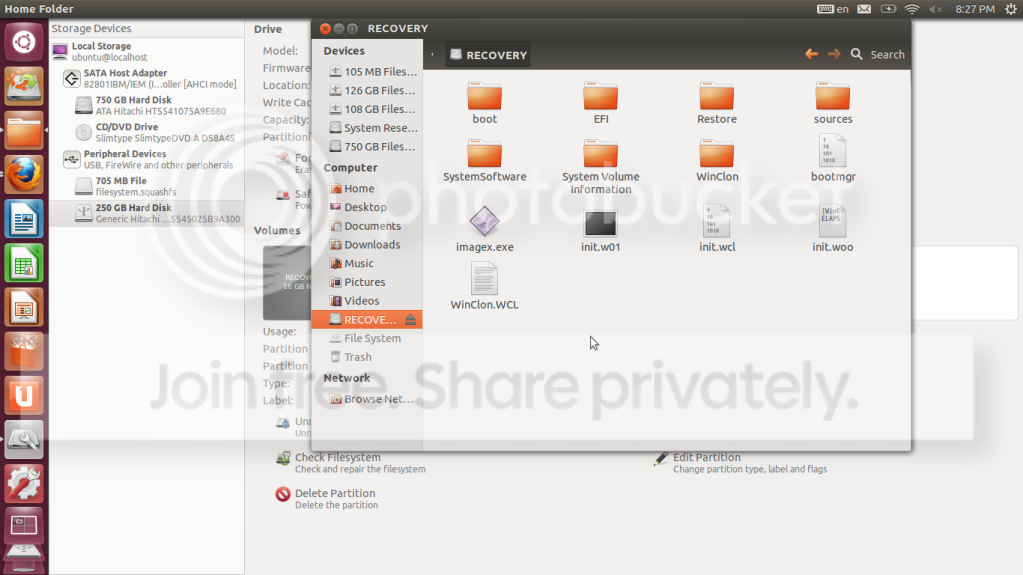The image size is (1023, 575).
Task: Click the RECOVERY path bar button
Action: (x=488, y=55)
